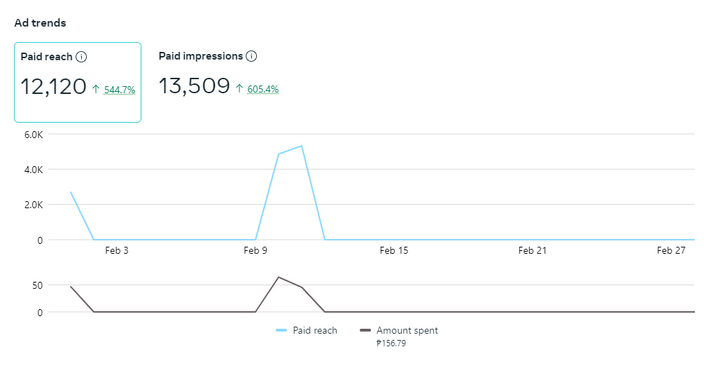Click the green arrow beside 605.4%

click(x=239, y=88)
